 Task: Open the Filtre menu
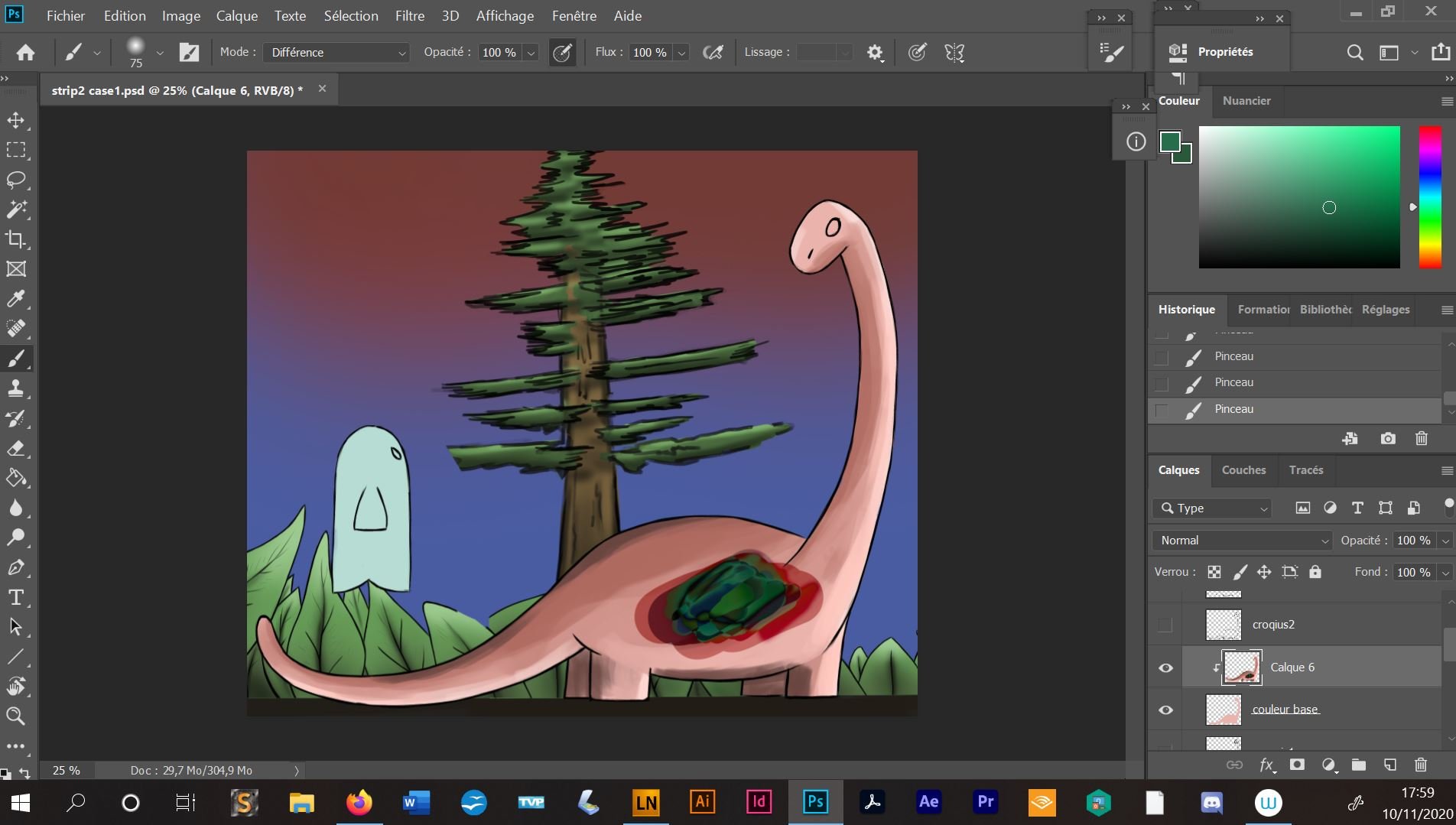[409, 15]
